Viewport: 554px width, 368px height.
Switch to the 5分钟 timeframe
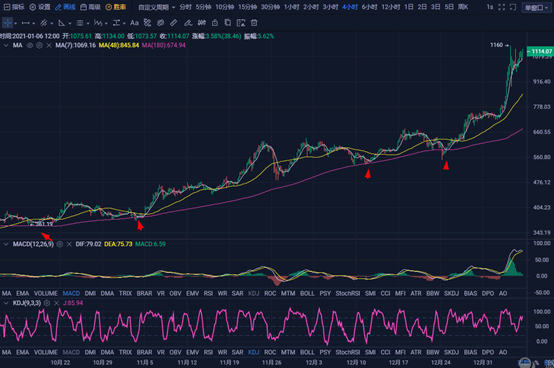click(204, 7)
